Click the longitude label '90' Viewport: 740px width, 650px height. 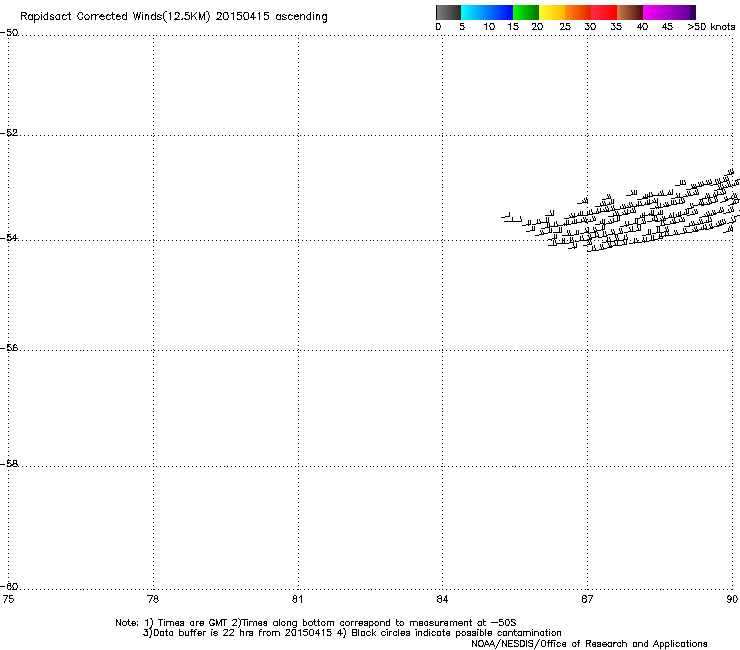(732, 599)
